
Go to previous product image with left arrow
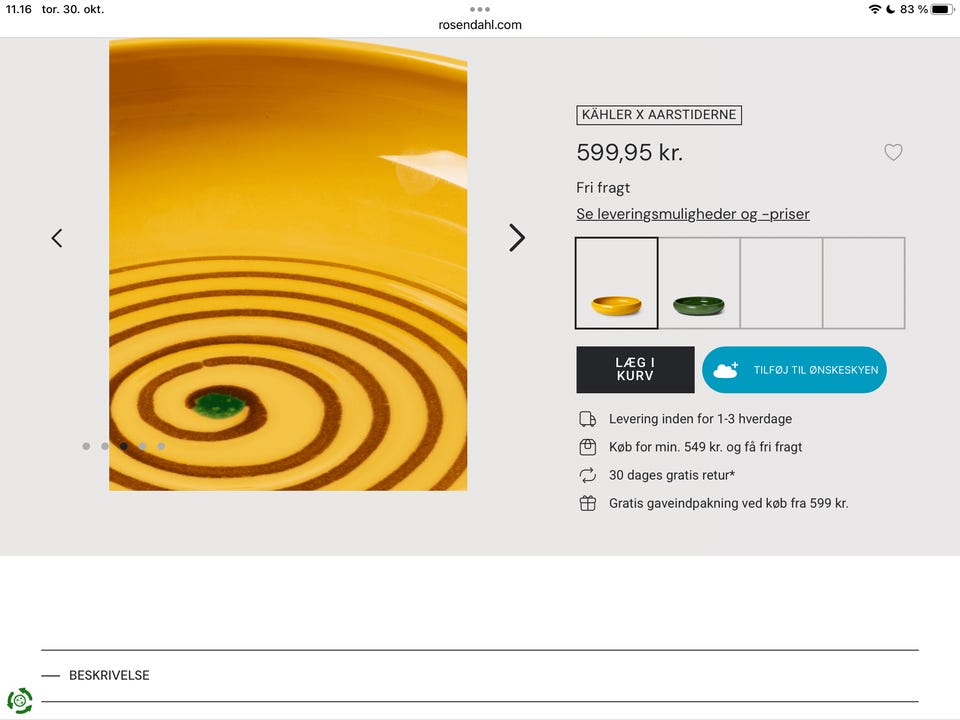pyautogui.click(x=57, y=238)
